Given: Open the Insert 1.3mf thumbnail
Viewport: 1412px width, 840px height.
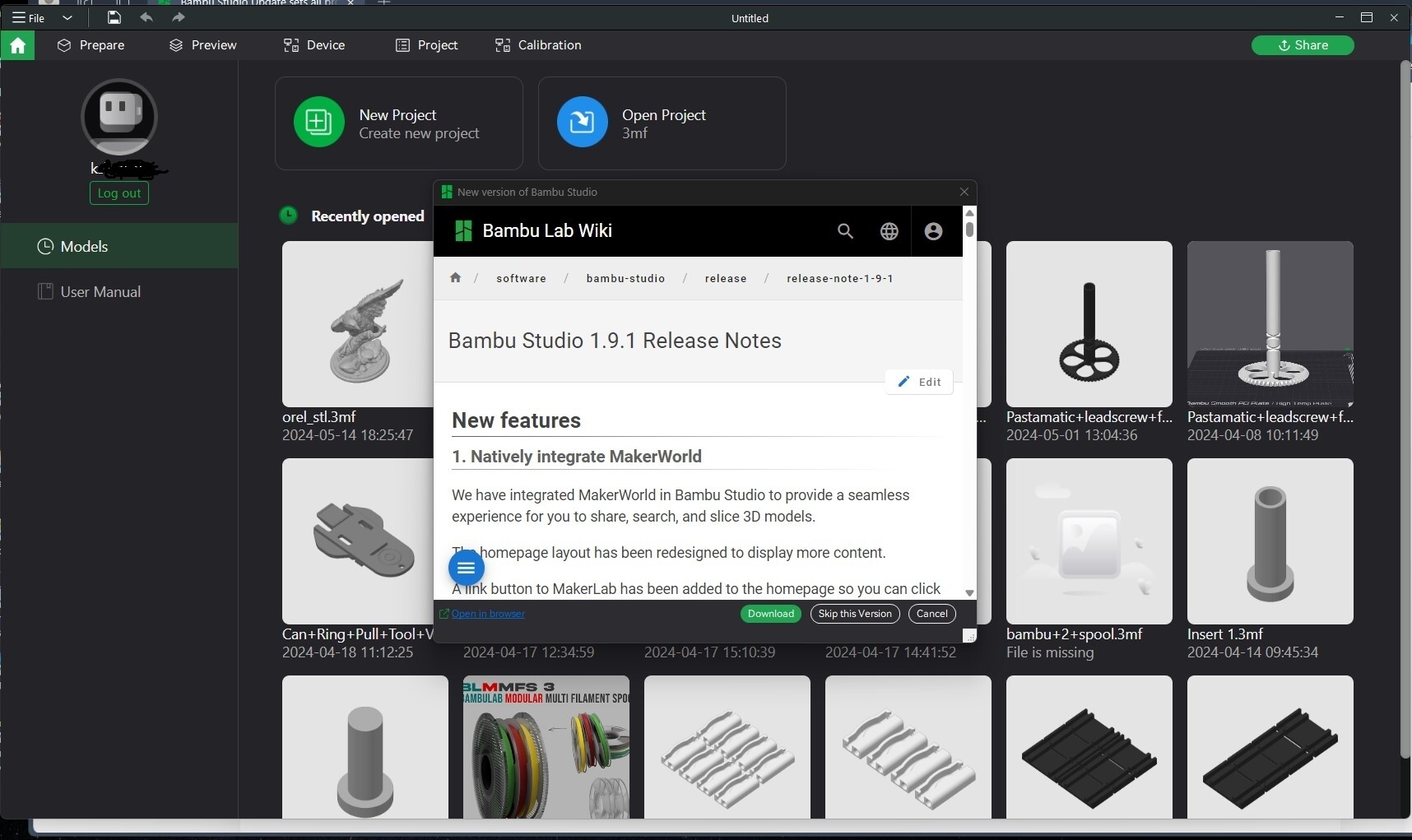Looking at the screenshot, I should click(1270, 541).
